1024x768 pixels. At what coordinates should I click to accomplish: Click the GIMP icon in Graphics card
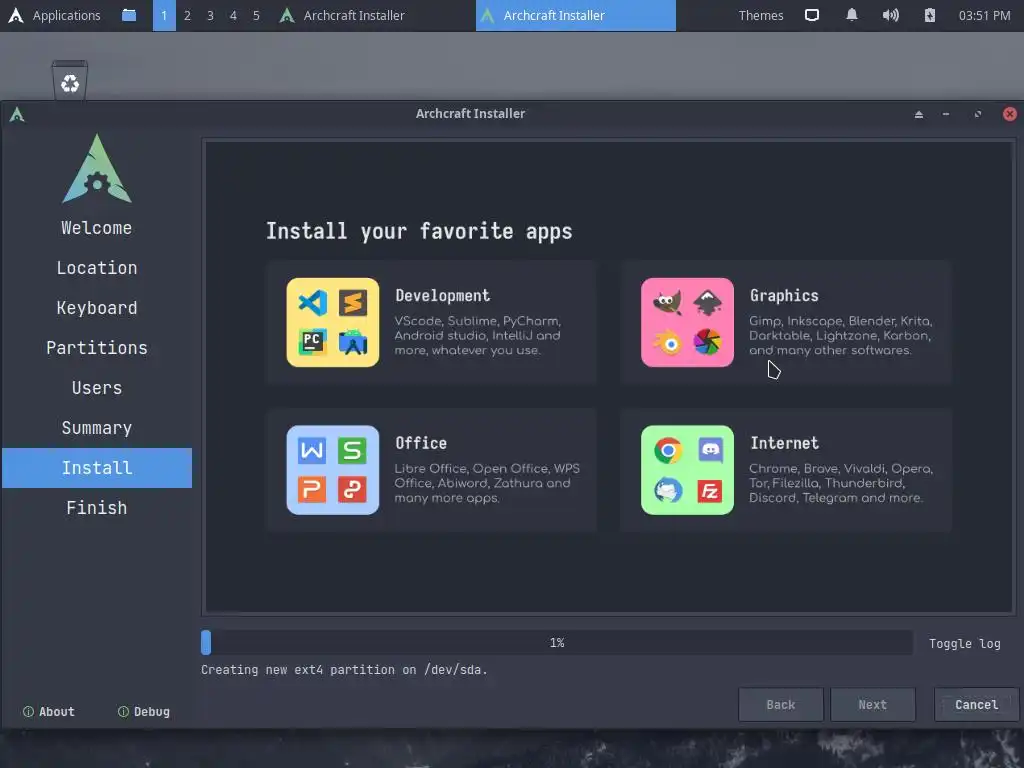click(x=667, y=303)
